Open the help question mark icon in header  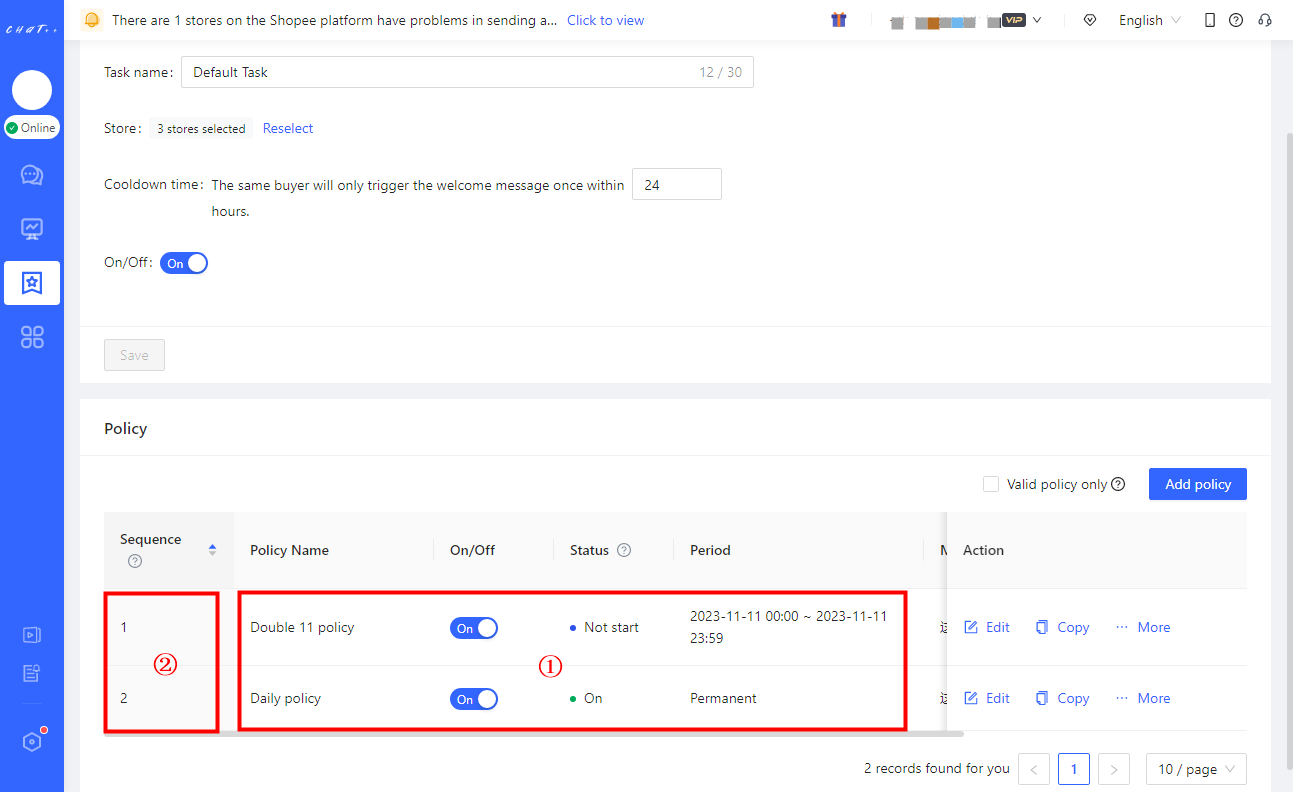tap(1236, 20)
